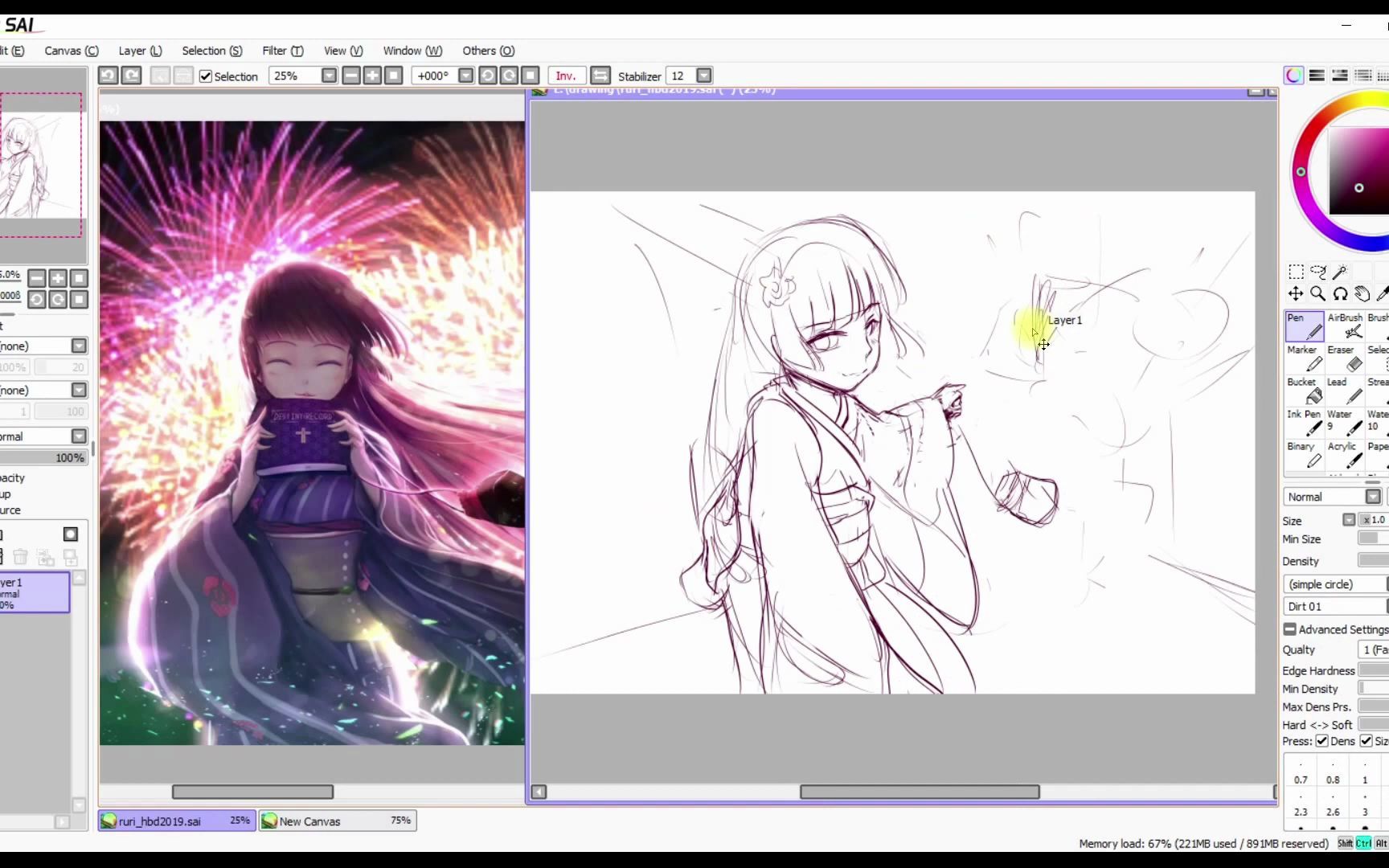Zoom in with the toolbar plus button

coord(372,76)
